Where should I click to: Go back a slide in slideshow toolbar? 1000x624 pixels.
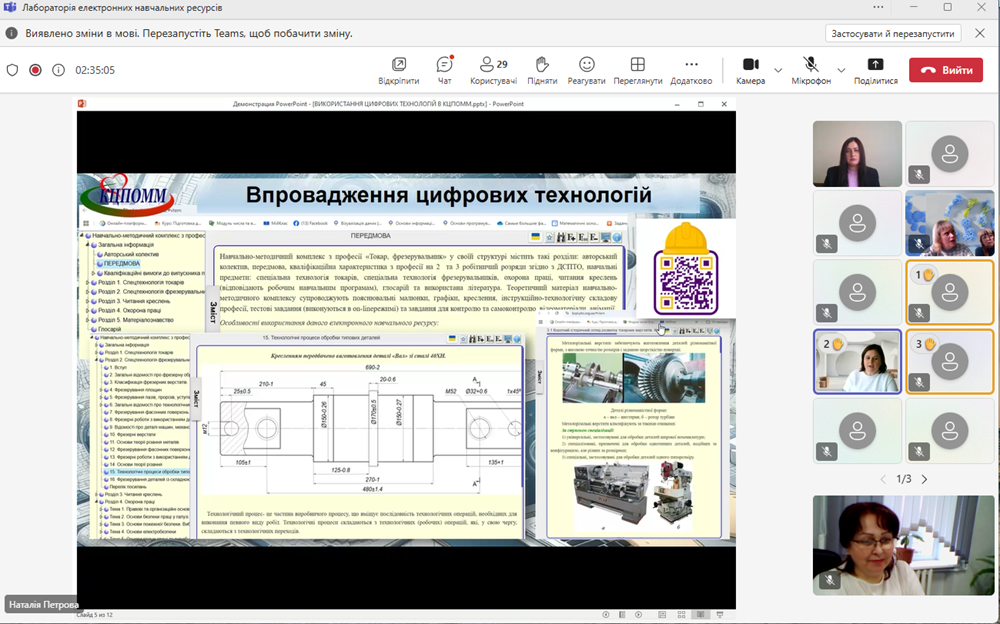coord(605,613)
